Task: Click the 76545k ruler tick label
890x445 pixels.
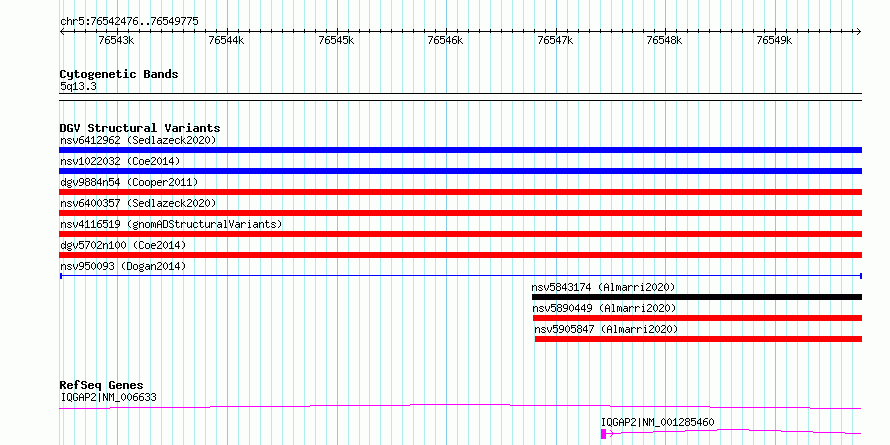Action: point(336,40)
